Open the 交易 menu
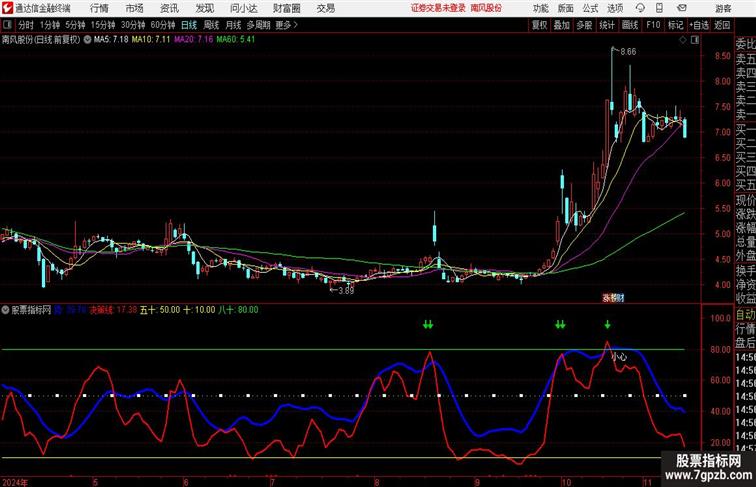The width and height of the screenshot is (756, 487). 326,8
